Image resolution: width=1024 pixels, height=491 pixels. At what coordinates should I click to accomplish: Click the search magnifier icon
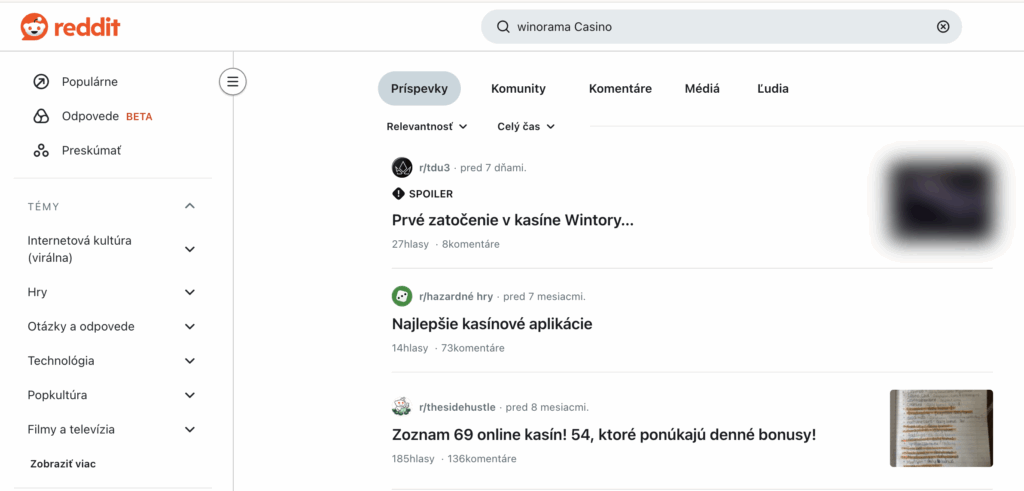point(503,27)
